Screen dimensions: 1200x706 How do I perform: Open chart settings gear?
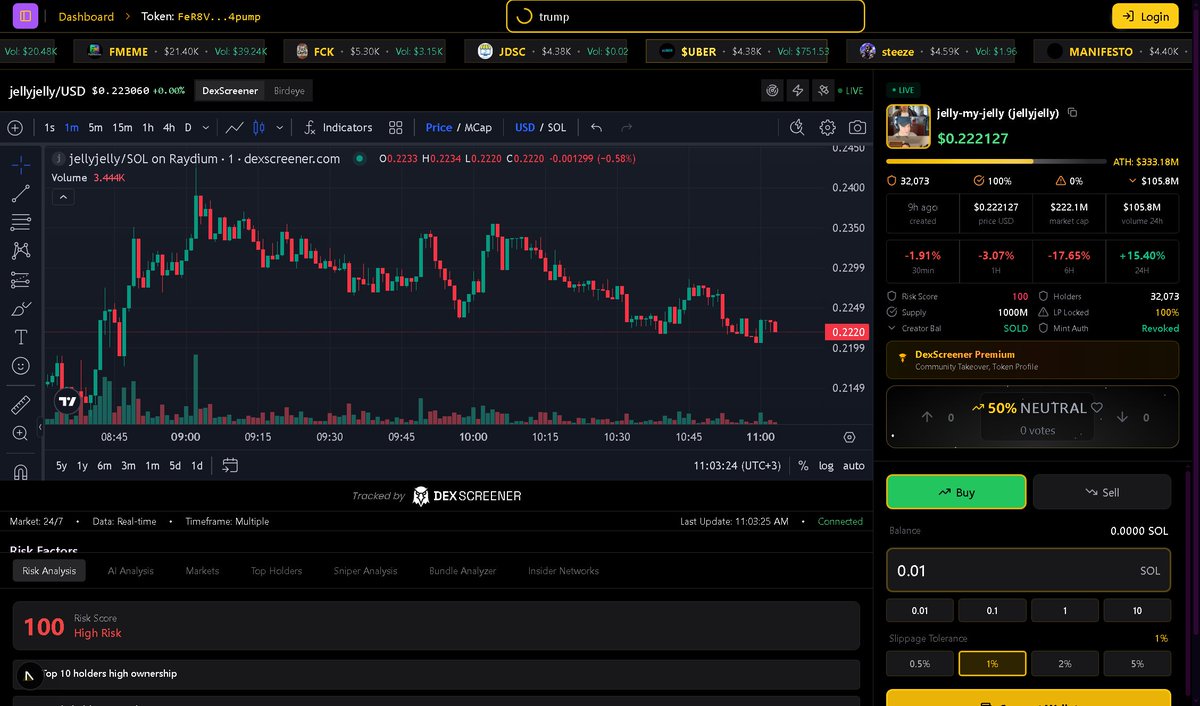pos(828,127)
